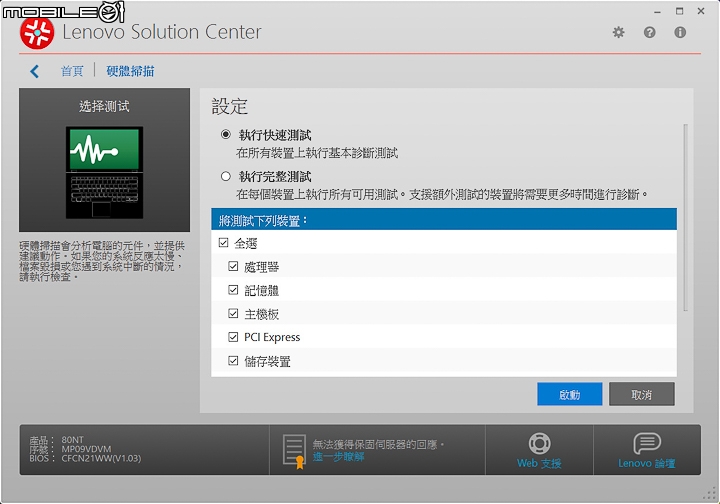
Task: Select 執行完整測試 radio option
Action: click(x=225, y=176)
